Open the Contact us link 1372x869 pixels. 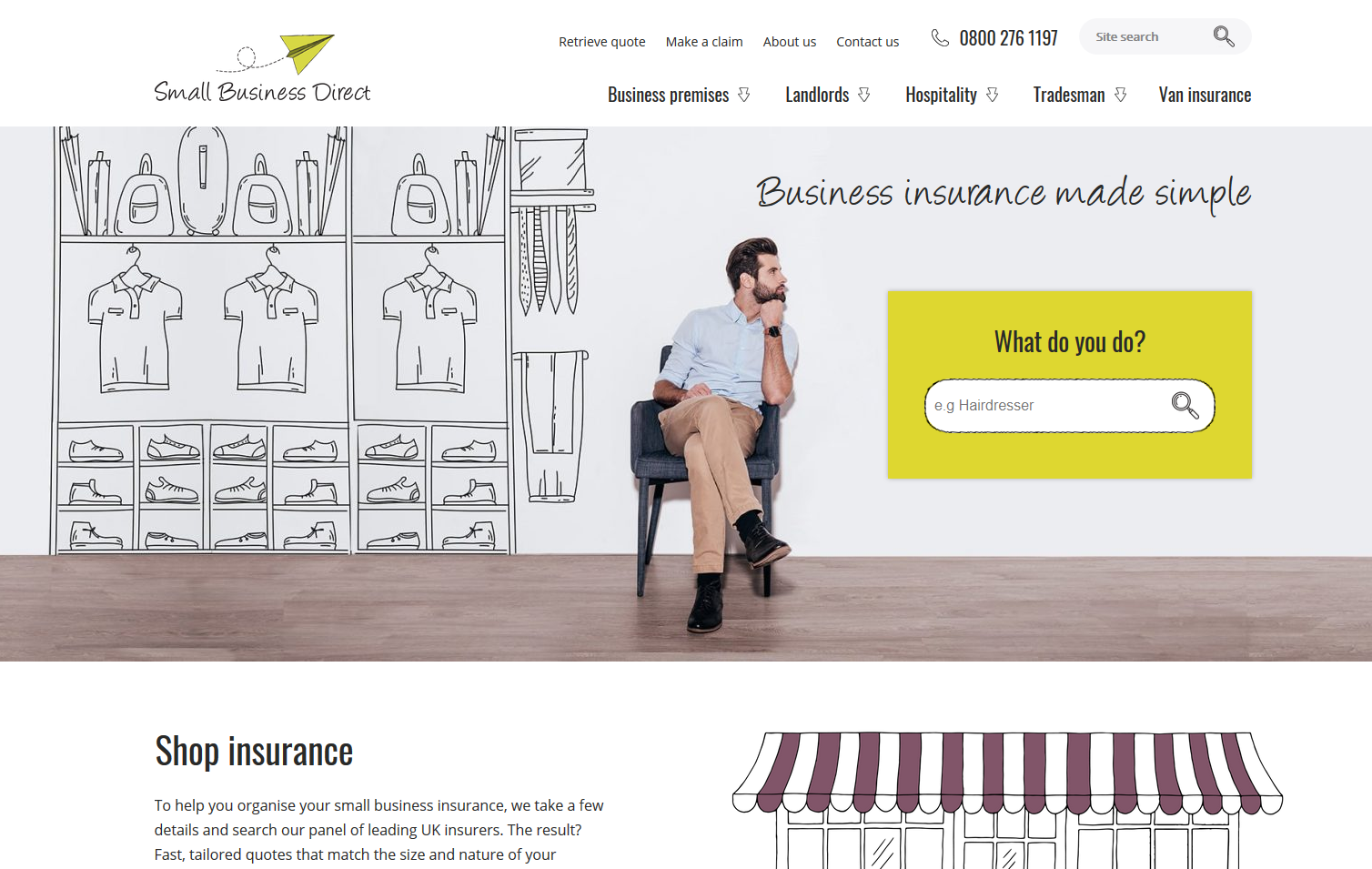point(867,42)
